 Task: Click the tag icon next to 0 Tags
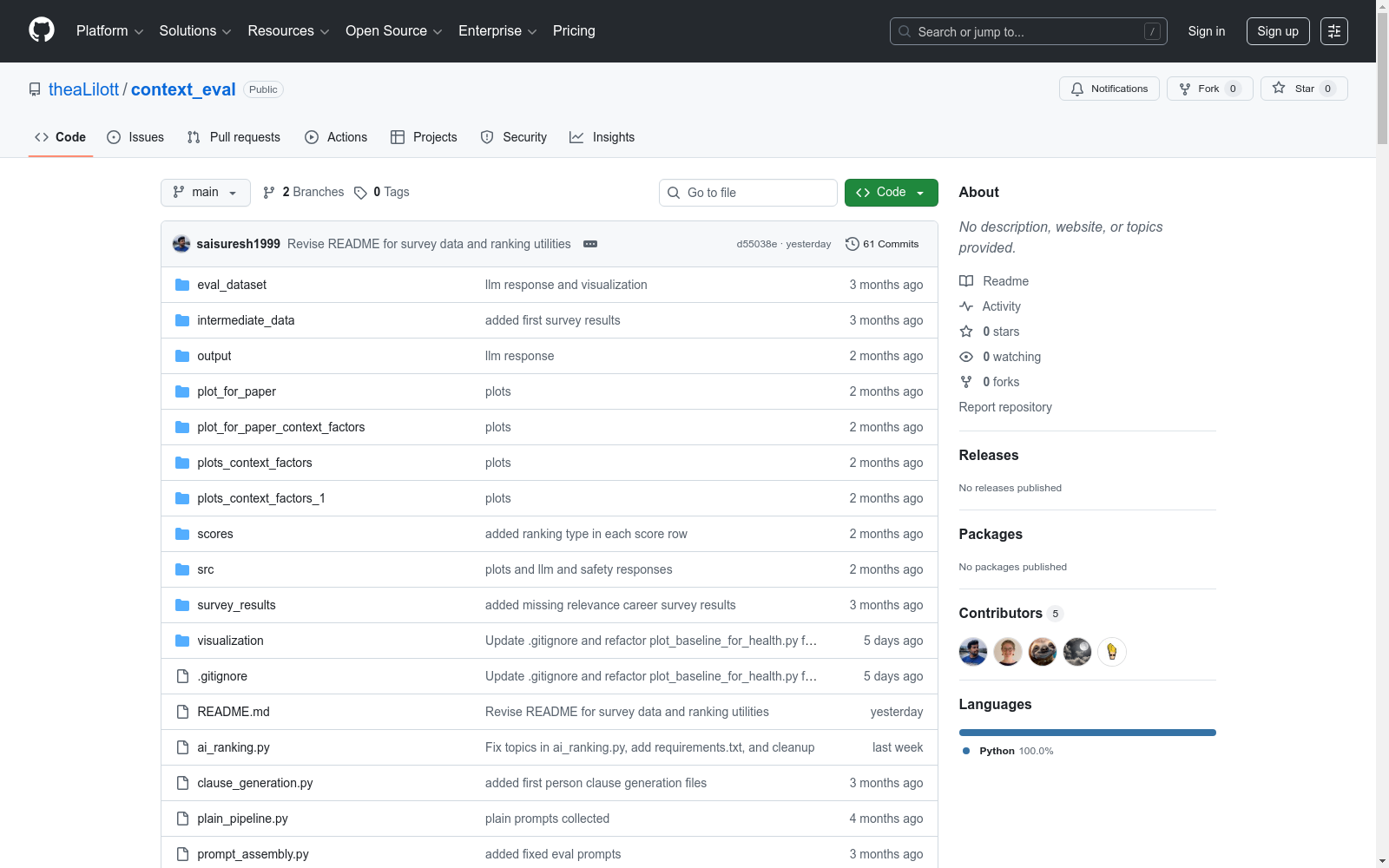click(360, 193)
